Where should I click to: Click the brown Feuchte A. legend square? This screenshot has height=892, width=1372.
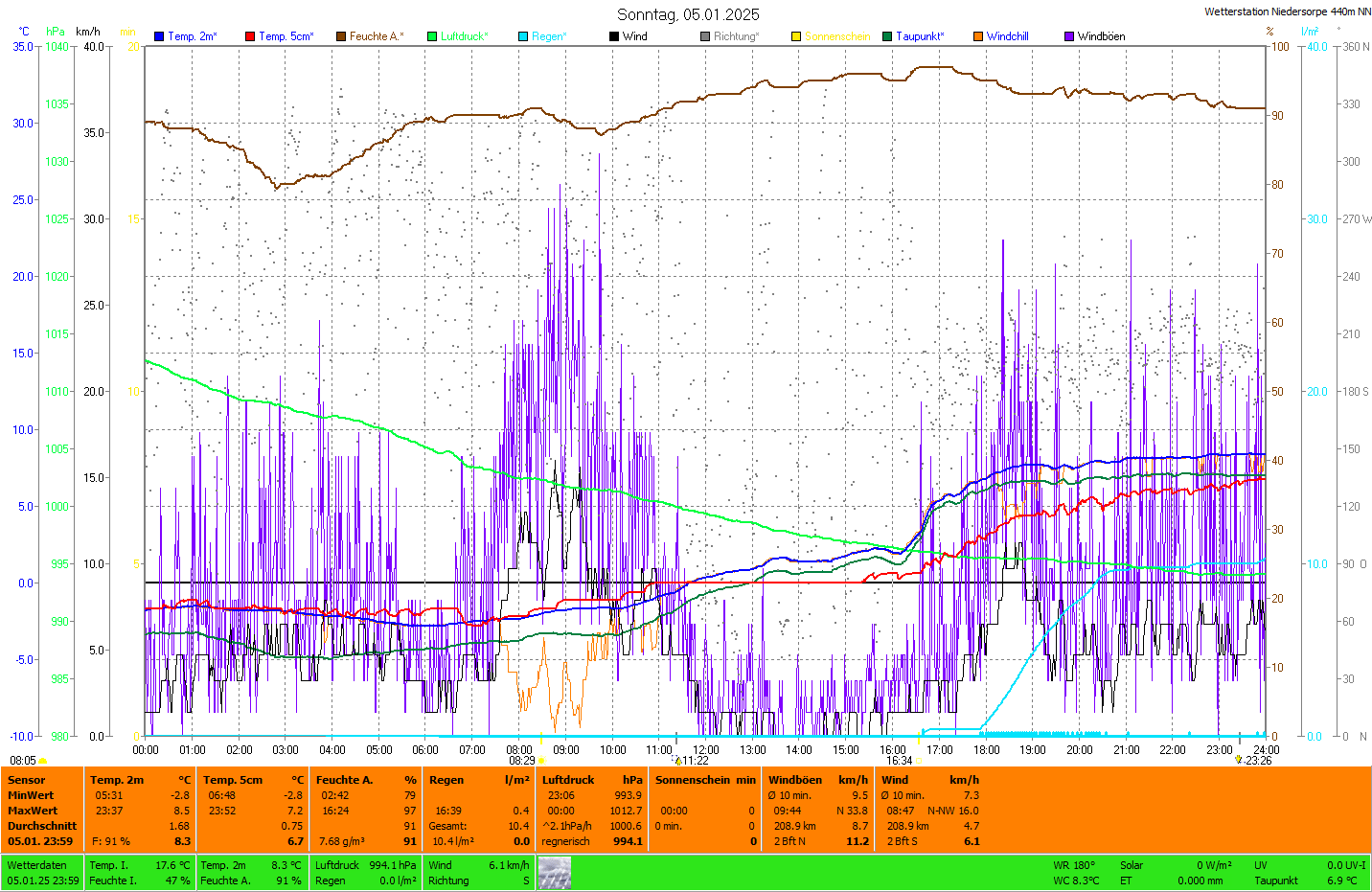pos(340,36)
